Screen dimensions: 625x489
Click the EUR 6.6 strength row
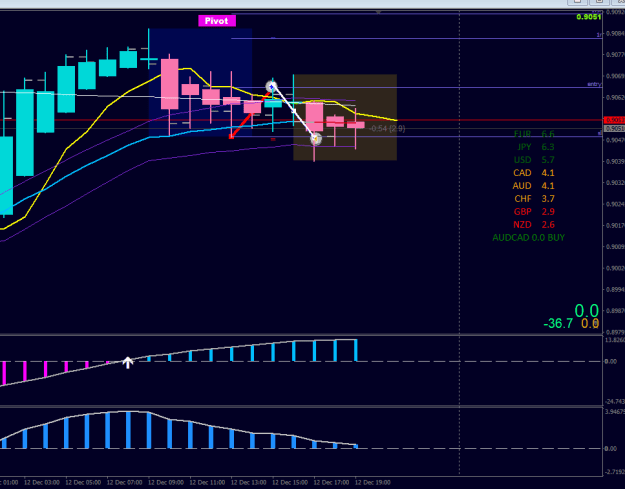pos(534,134)
